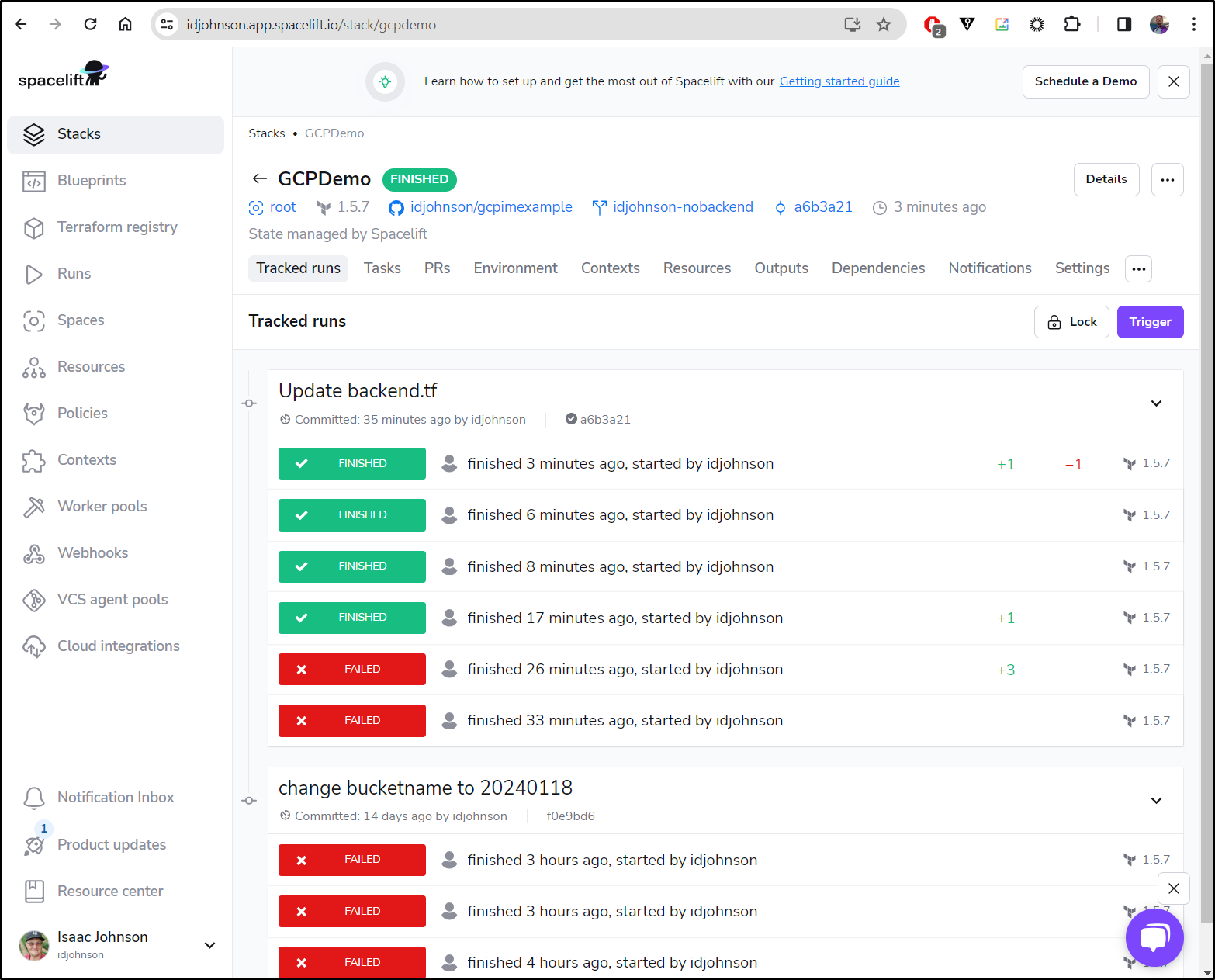Open the Dependencies tab

[x=878, y=268]
